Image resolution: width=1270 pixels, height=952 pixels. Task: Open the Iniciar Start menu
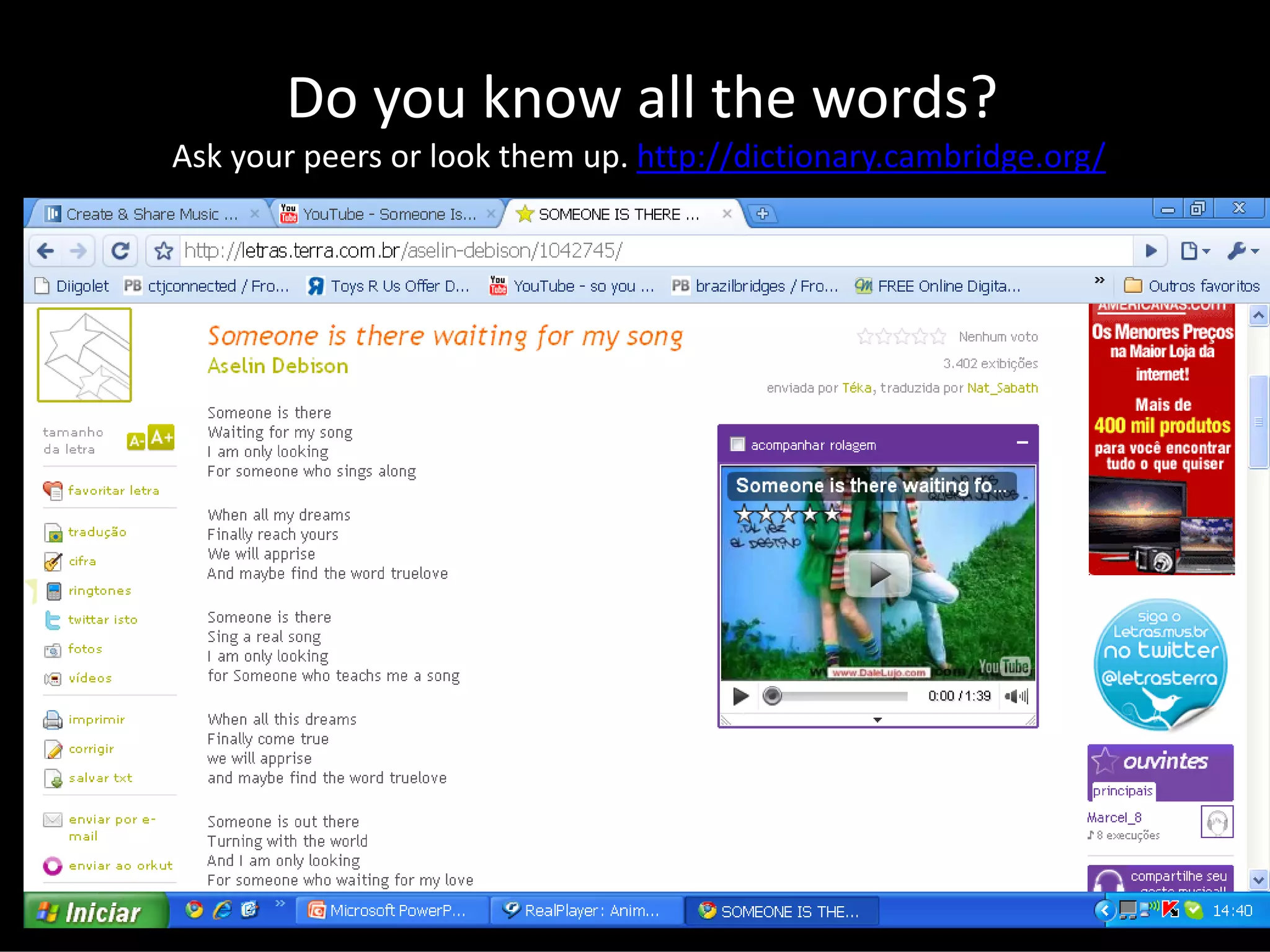[x=95, y=911]
